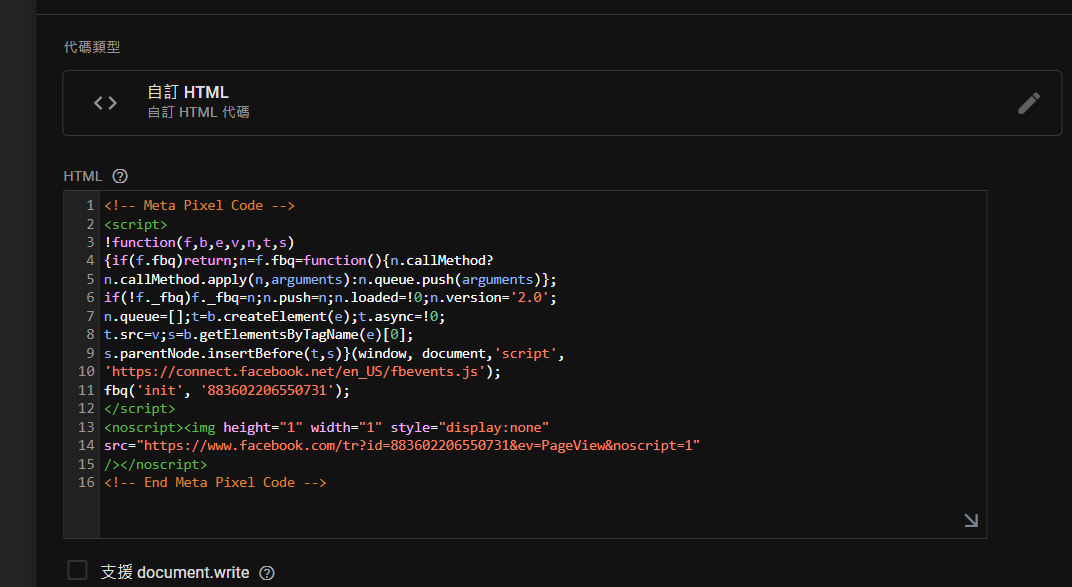
Task: Click the src="https://www.facebook.com/tr line
Action: pos(402,446)
